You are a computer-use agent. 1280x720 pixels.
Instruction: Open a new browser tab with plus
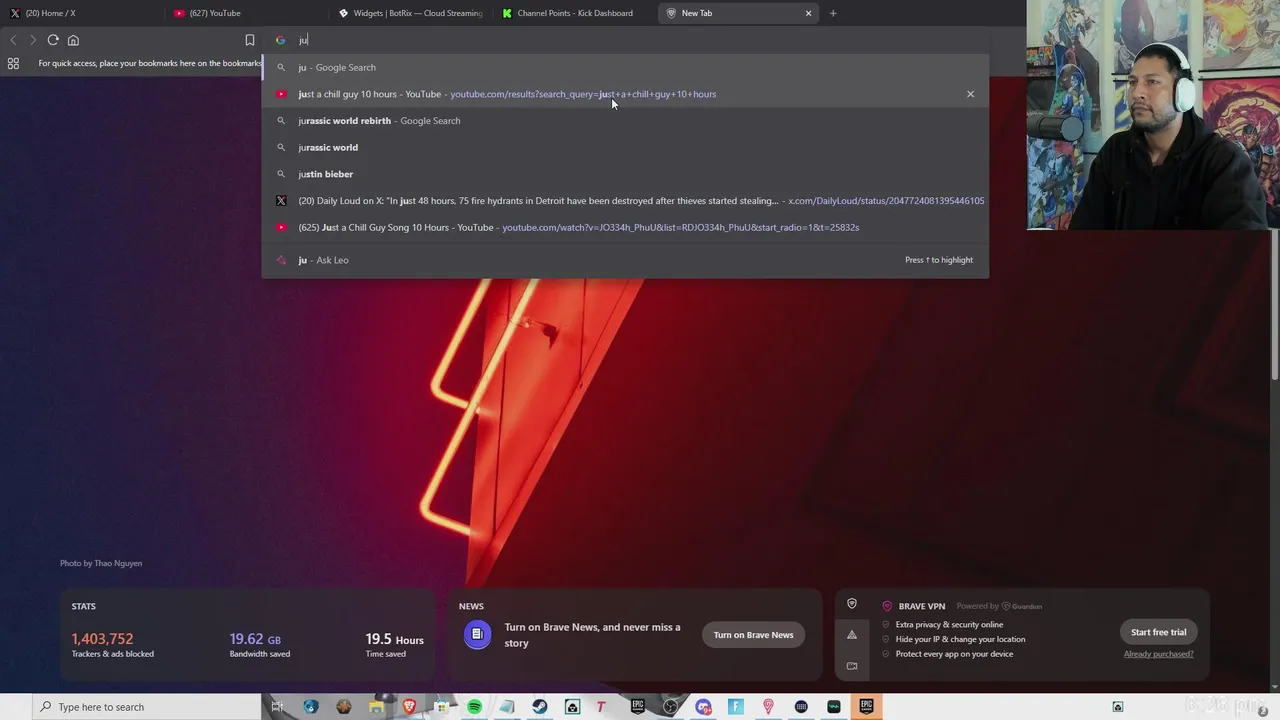click(x=833, y=13)
